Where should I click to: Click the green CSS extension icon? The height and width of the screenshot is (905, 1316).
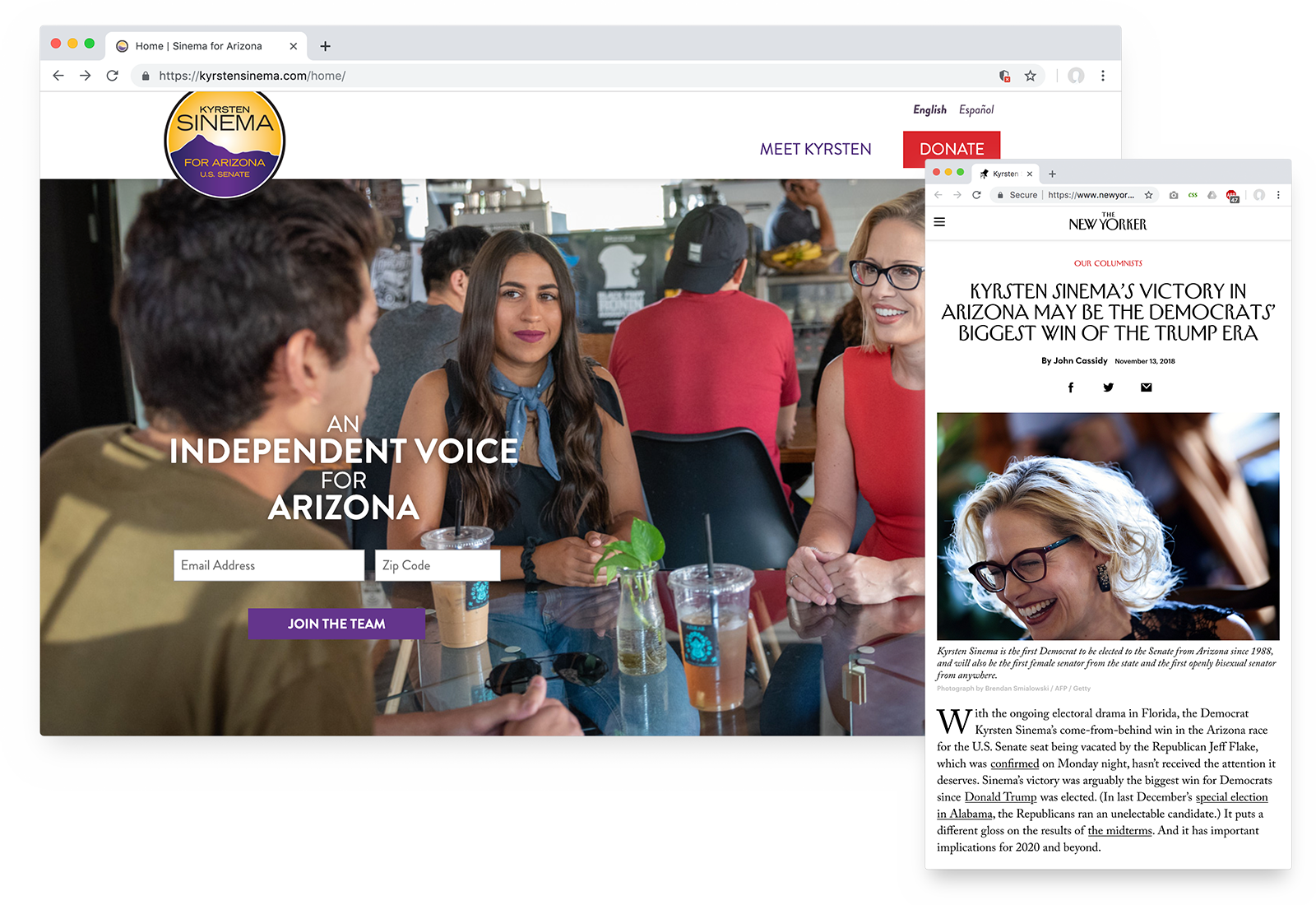point(1193,195)
